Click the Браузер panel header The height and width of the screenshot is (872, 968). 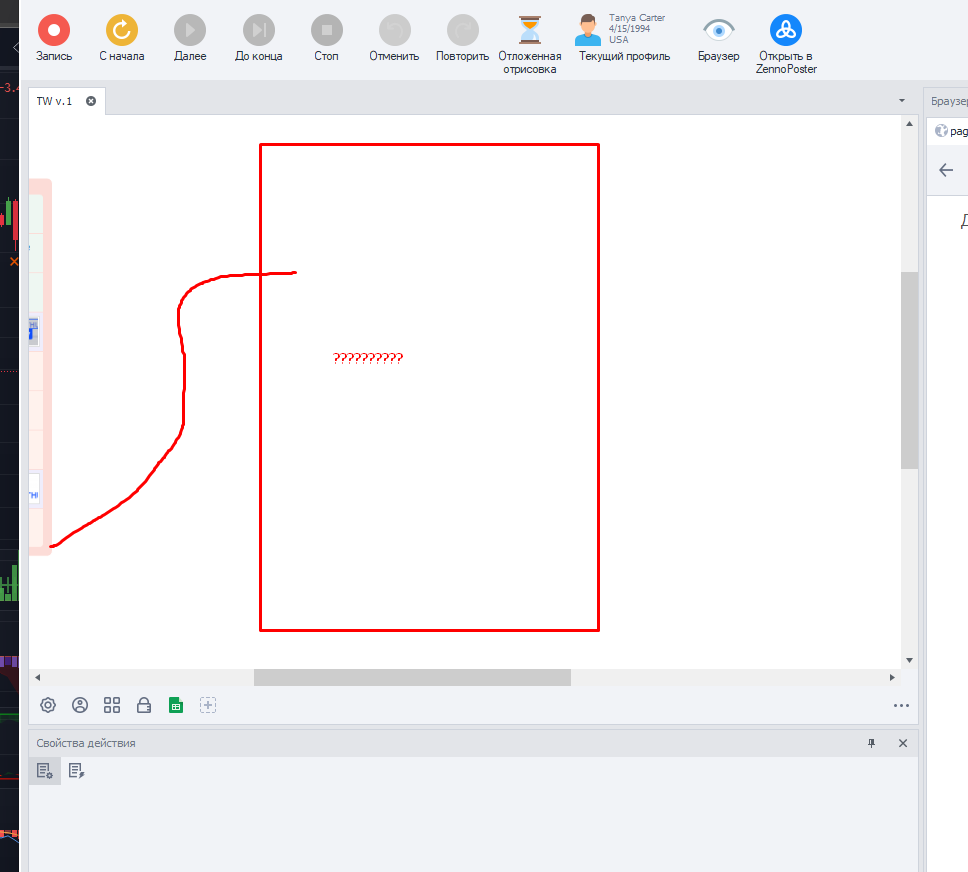click(x=949, y=101)
